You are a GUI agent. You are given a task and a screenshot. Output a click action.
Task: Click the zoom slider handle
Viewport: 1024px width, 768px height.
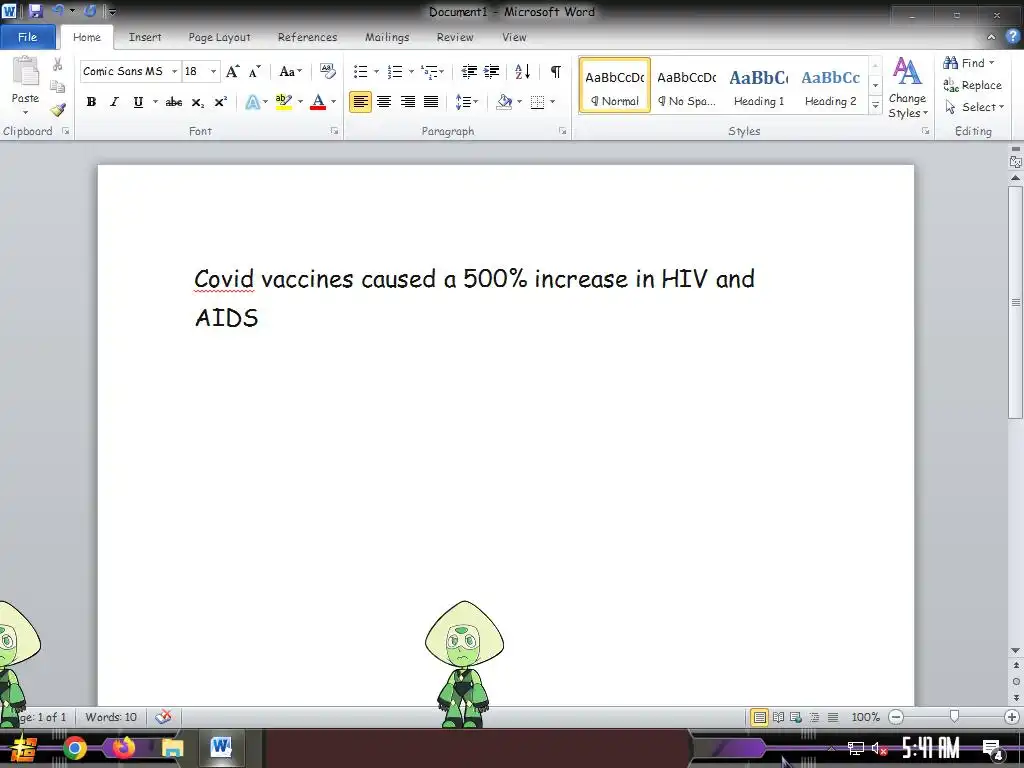pos(954,717)
